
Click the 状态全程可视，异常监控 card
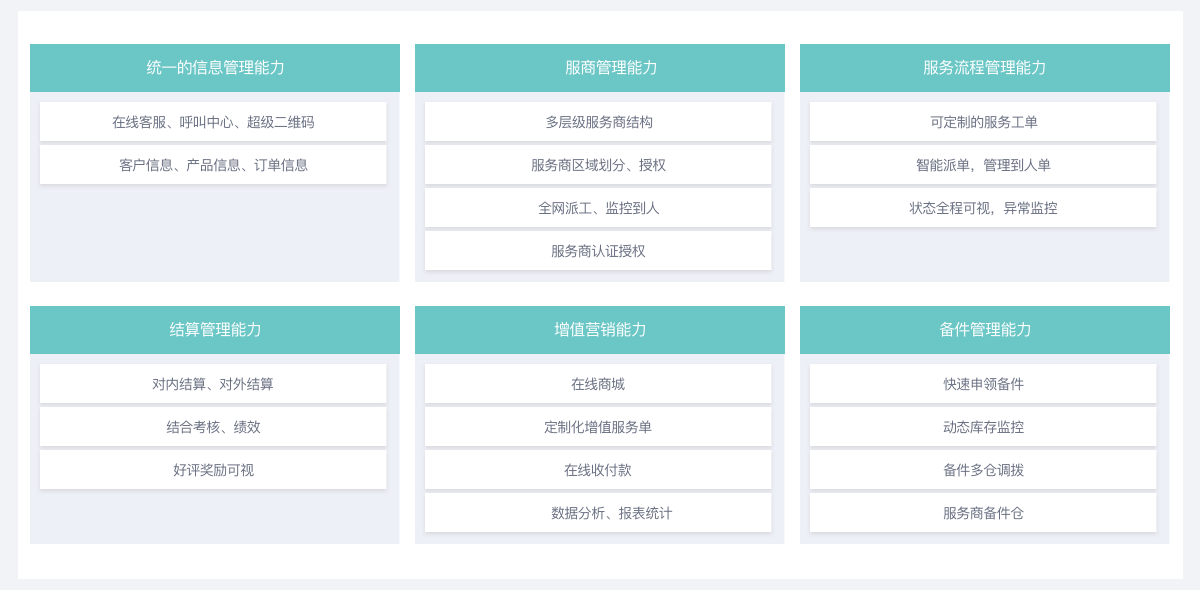tap(983, 208)
